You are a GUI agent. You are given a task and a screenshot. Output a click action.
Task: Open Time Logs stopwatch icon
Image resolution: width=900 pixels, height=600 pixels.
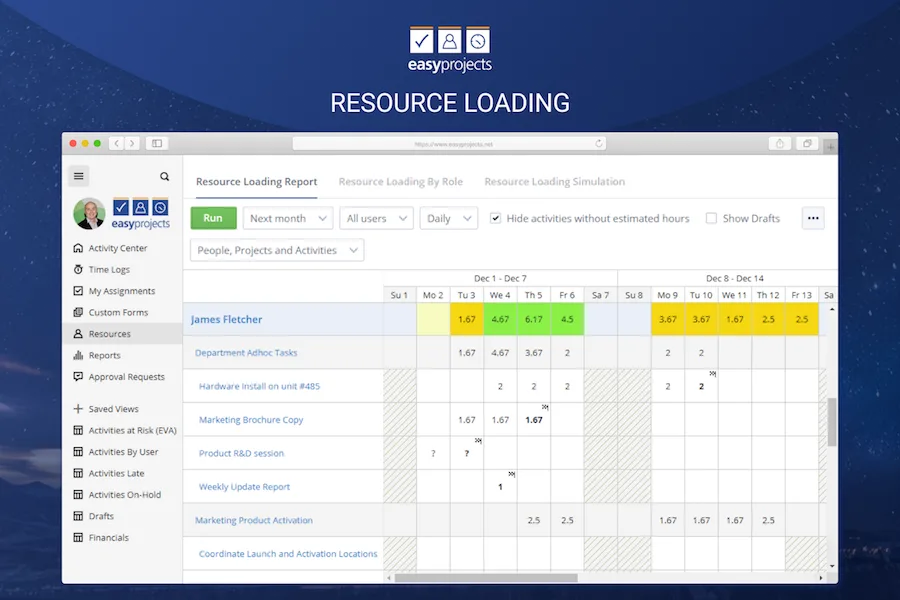tap(78, 269)
